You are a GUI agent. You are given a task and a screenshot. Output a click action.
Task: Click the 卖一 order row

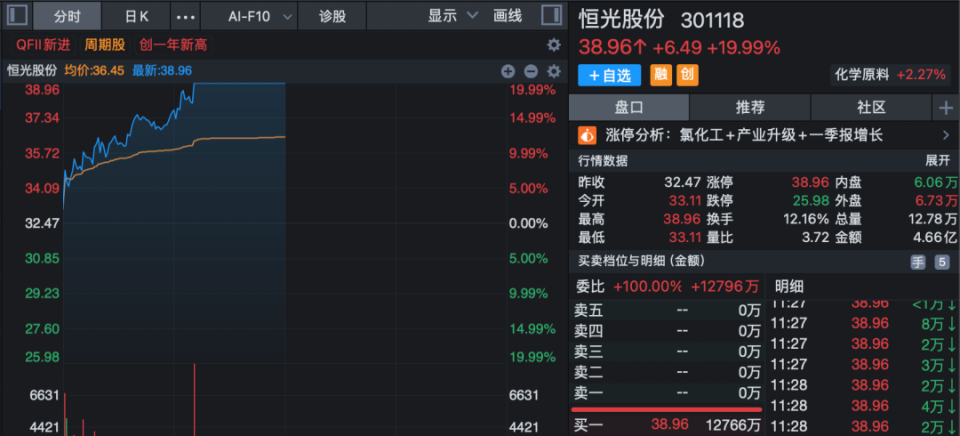click(666, 393)
